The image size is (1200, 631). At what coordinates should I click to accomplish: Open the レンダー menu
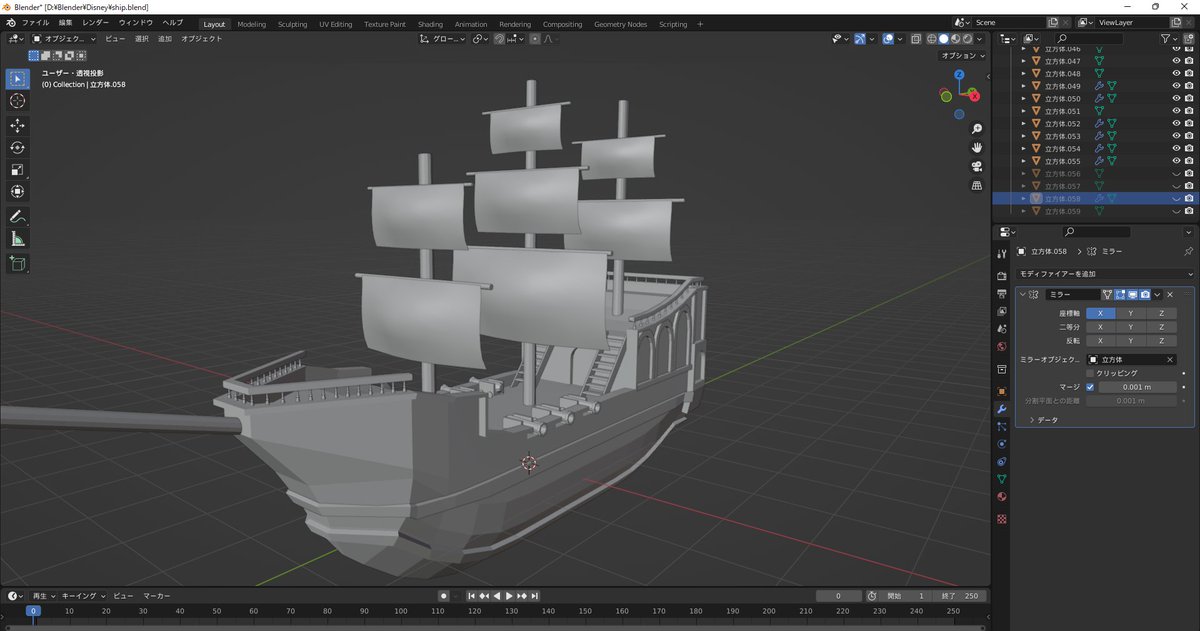[x=96, y=23]
